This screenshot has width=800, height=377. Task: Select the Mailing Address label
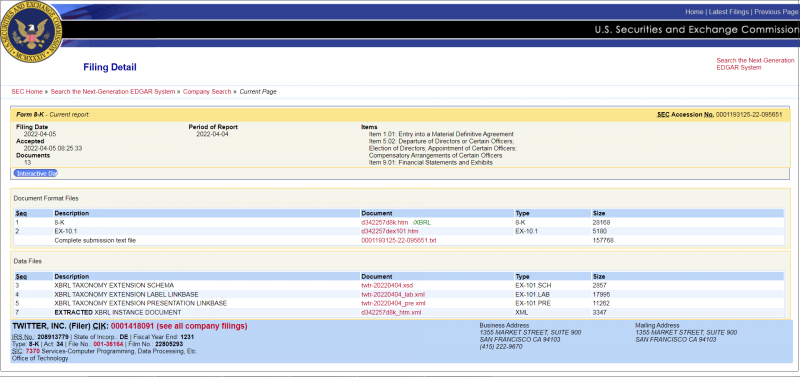pos(657,325)
